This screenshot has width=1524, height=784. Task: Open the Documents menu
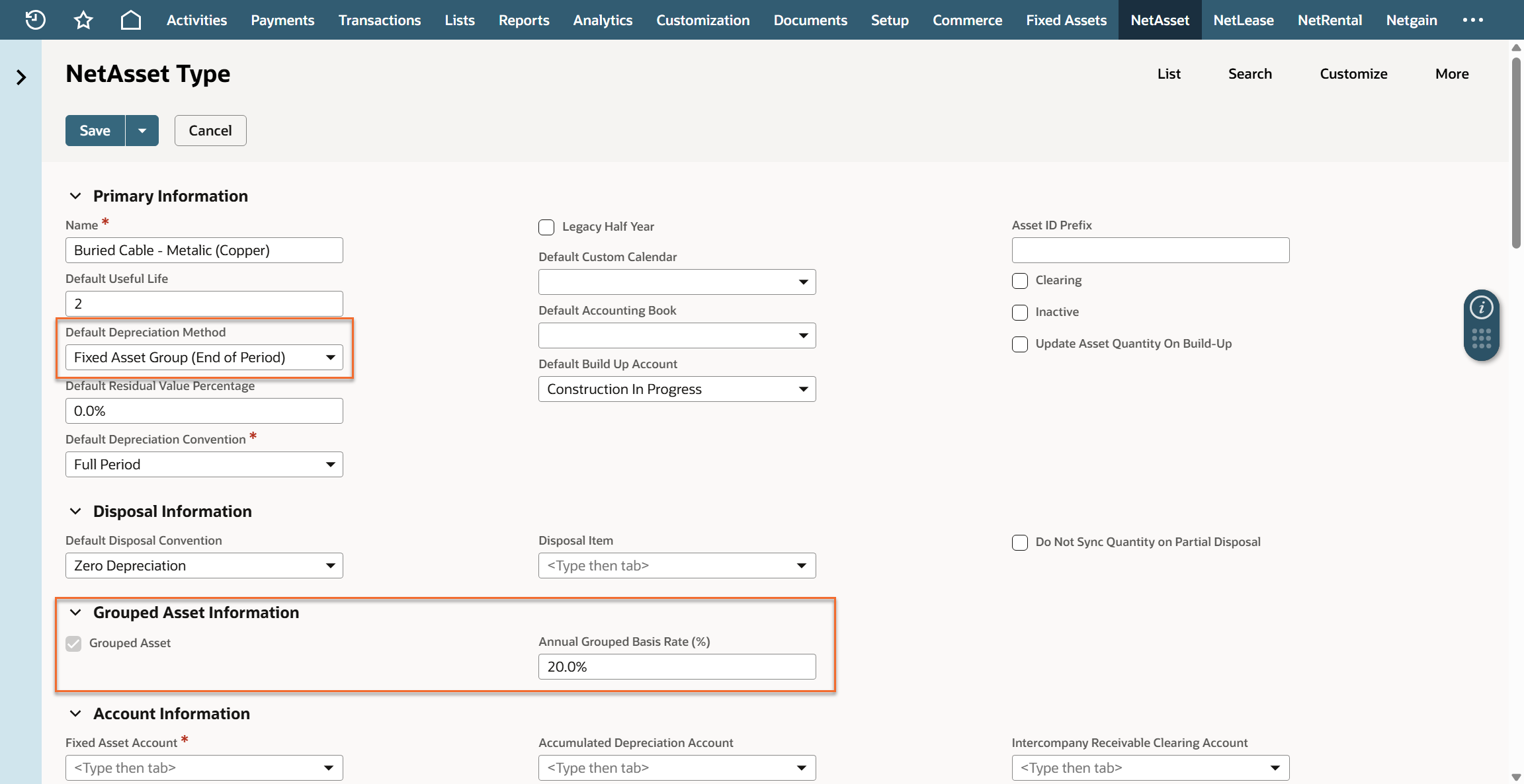click(x=810, y=20)
